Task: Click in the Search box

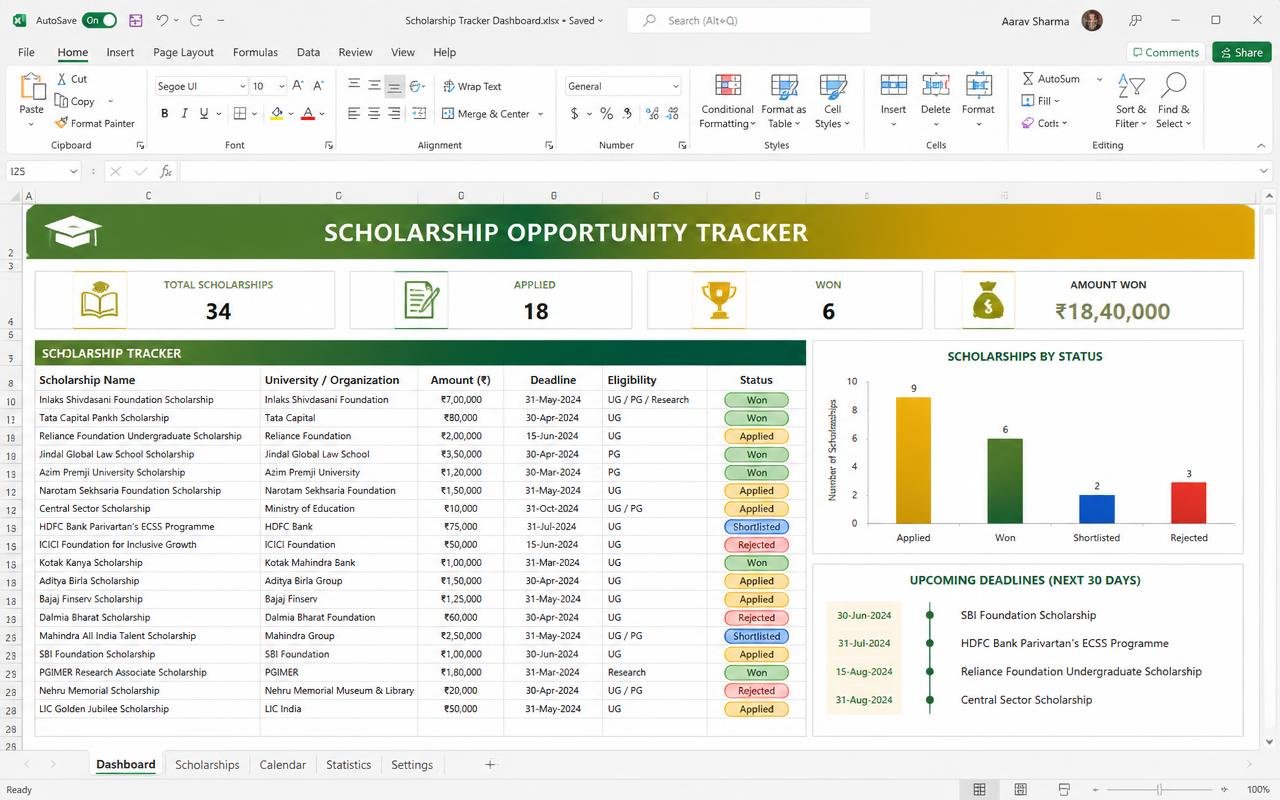Action: coord(748,20)
